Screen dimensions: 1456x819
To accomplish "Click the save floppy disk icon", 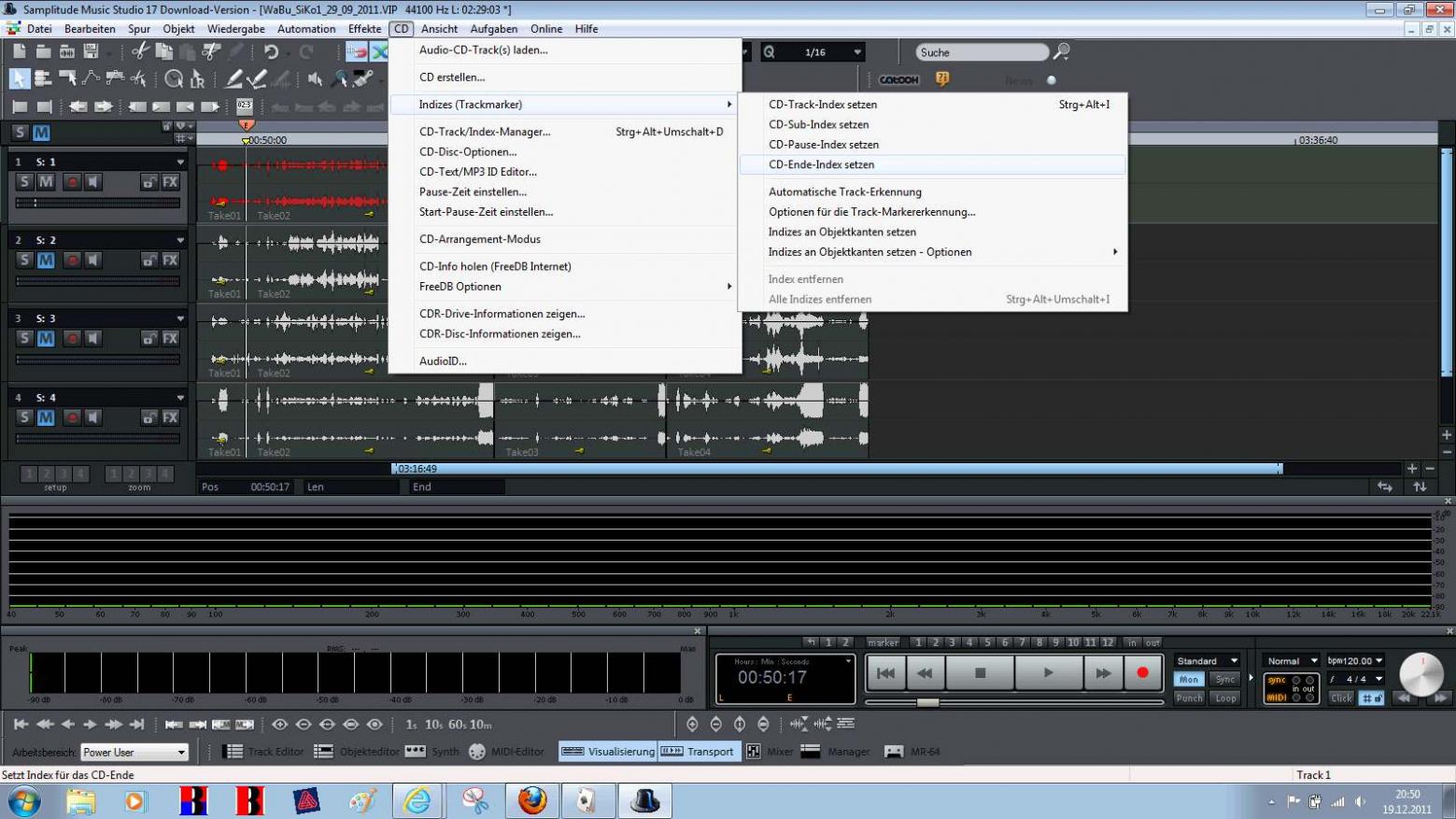I will click(x=91, y=52).
